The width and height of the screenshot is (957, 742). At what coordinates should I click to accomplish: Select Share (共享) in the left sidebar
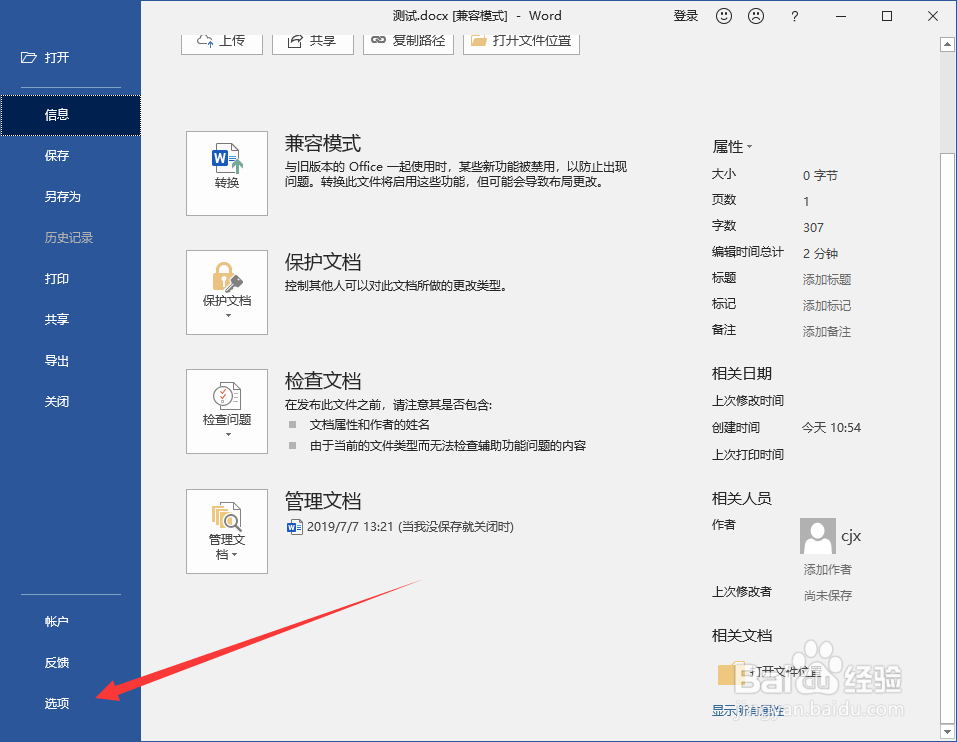tap(71, 319)
